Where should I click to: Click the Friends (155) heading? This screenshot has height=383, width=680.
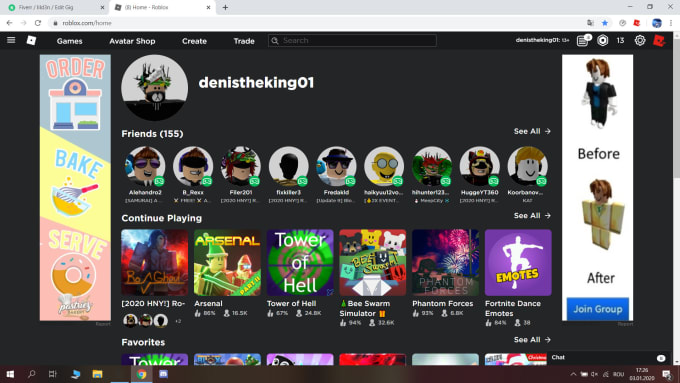(152, 134)
